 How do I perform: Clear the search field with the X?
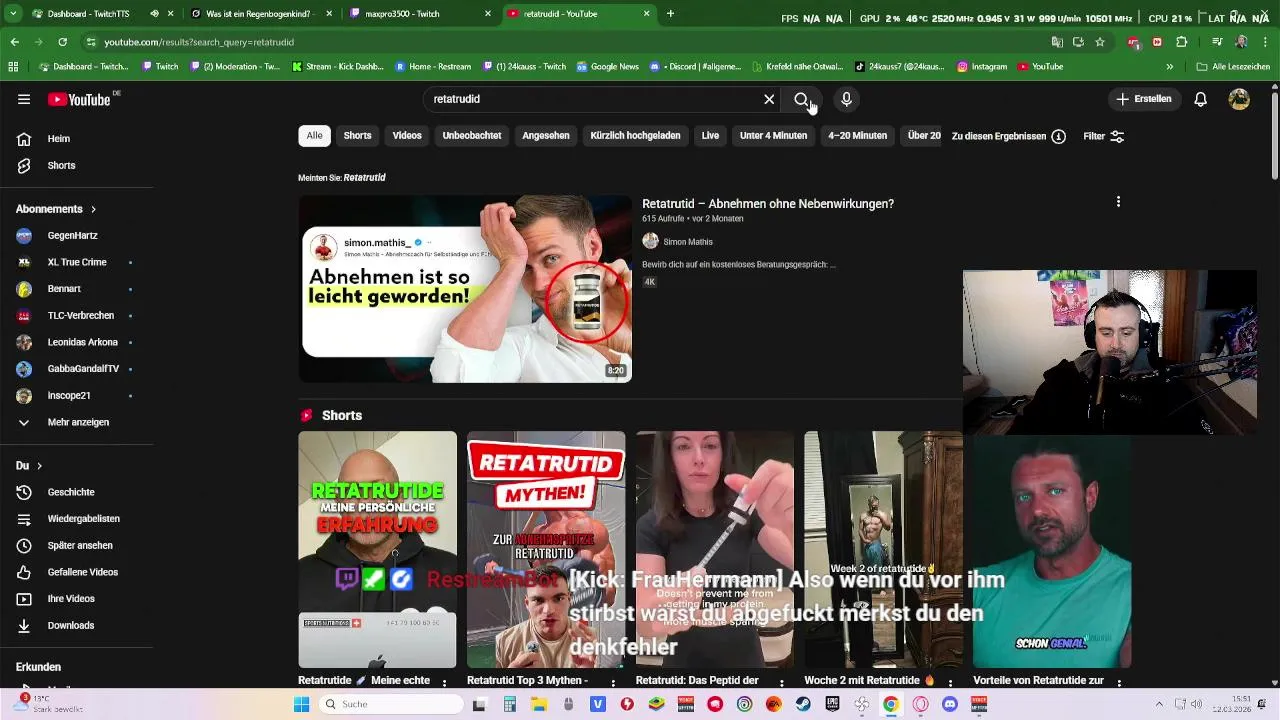769,99
